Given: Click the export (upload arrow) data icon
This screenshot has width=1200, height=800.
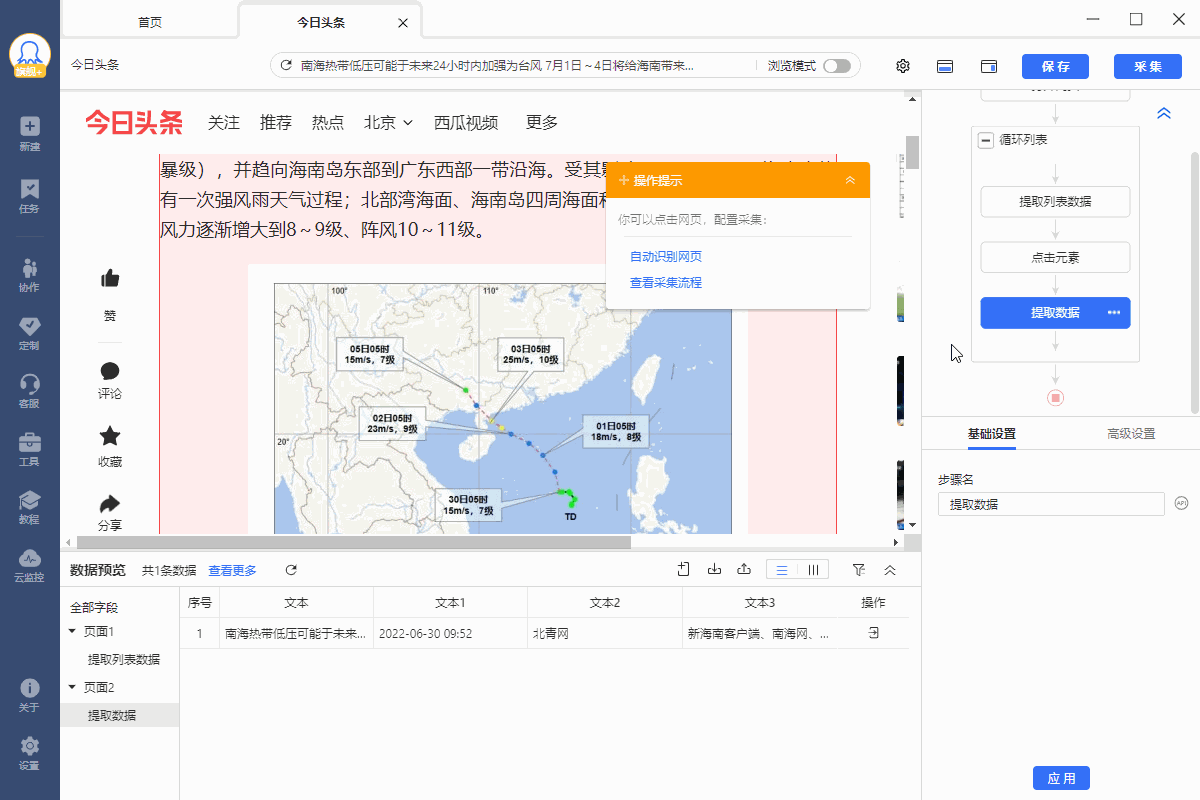Looking at the screenshot, I should point(744,569).
